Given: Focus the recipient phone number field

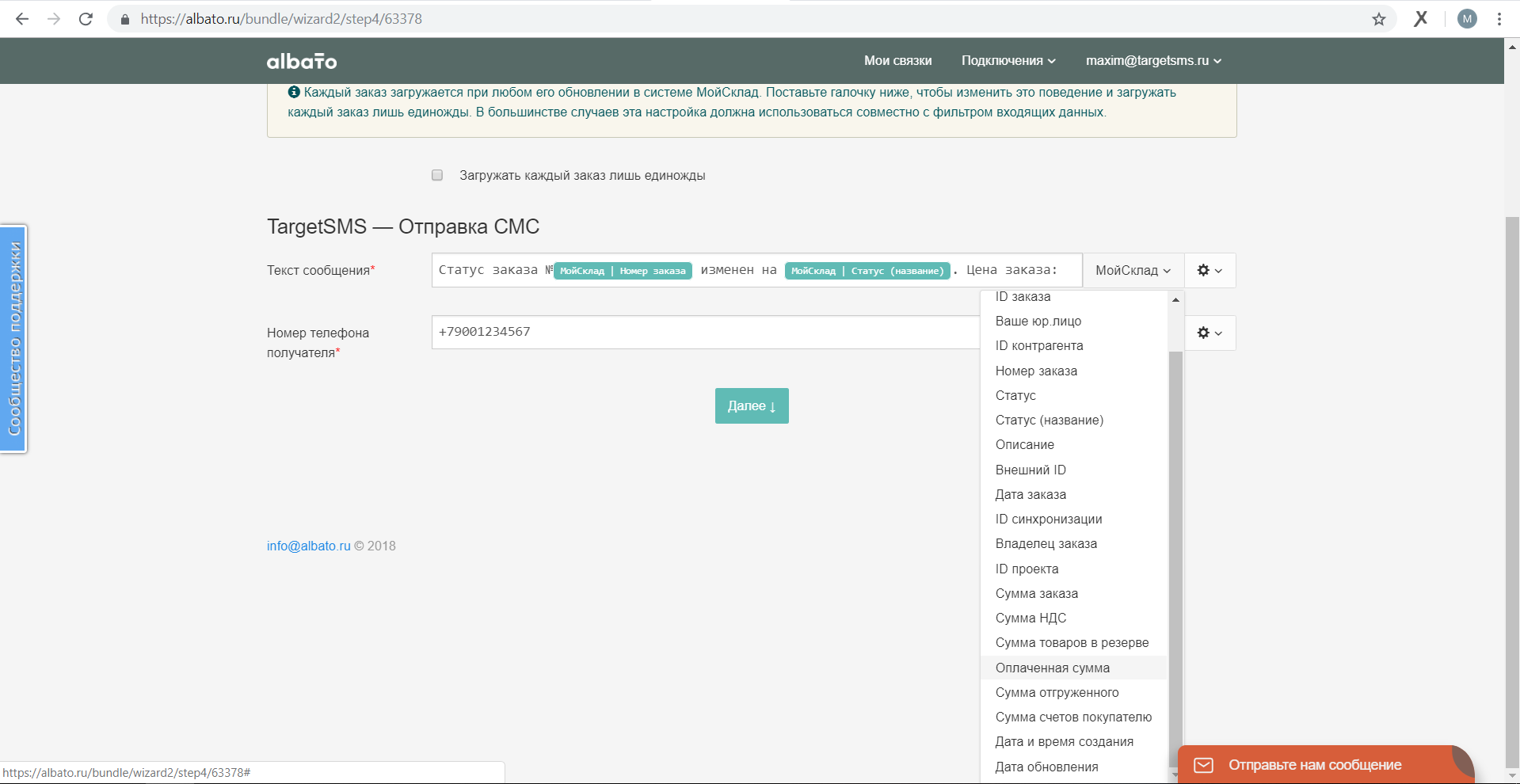Looking at the screenshot, I should click(705, 333).
